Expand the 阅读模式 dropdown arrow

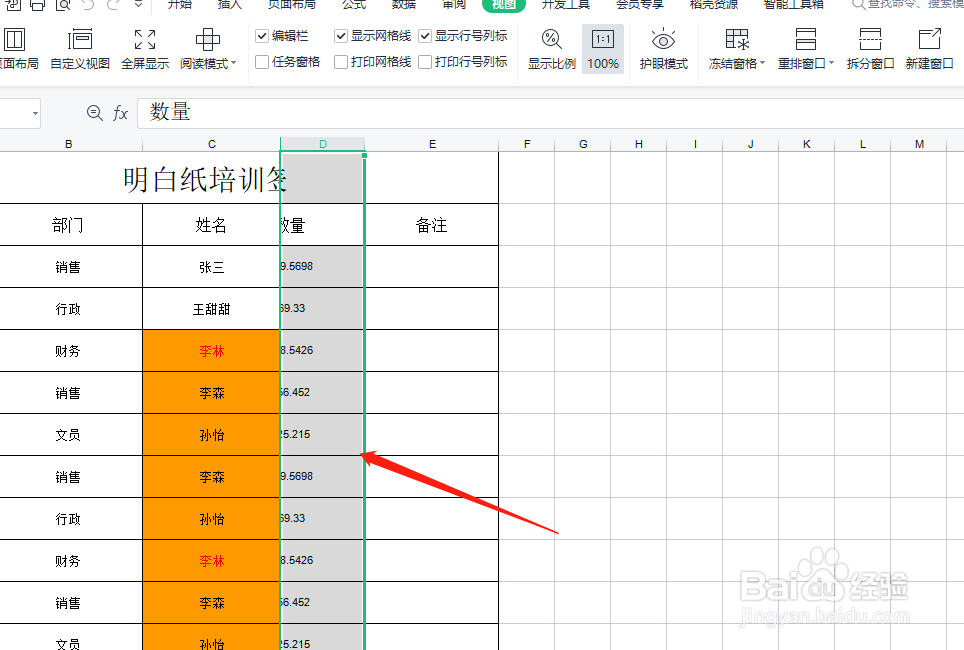(234, 63)
